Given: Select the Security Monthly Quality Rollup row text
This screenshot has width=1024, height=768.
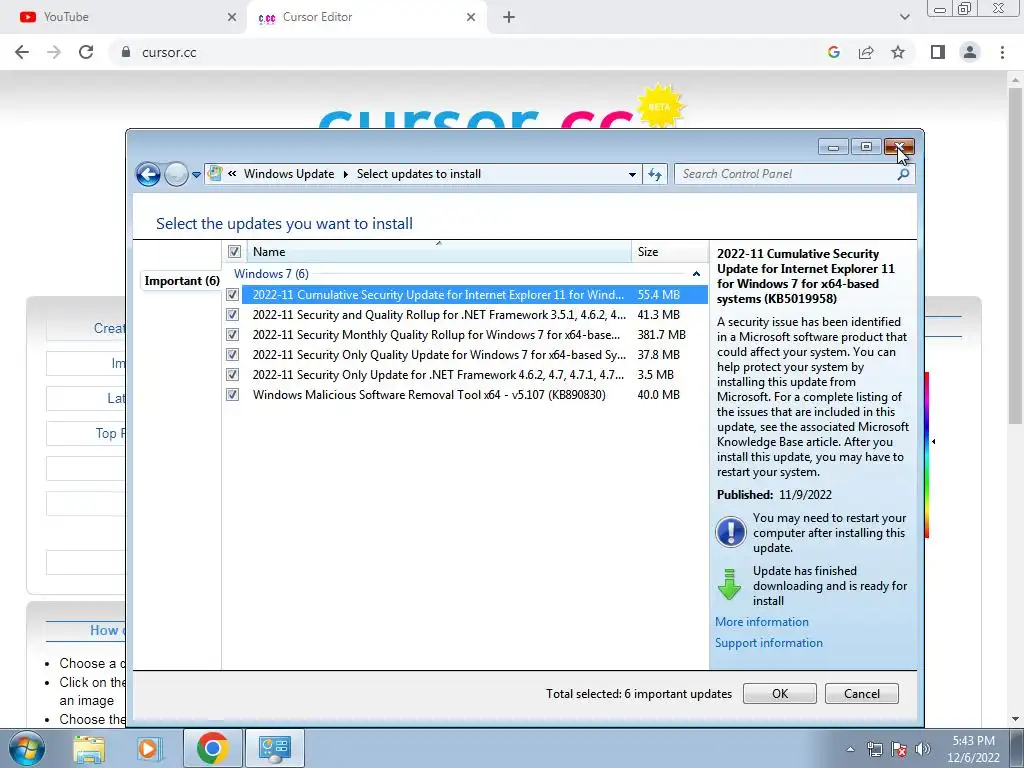Looking at the screenshot, I should coord(436,334).
